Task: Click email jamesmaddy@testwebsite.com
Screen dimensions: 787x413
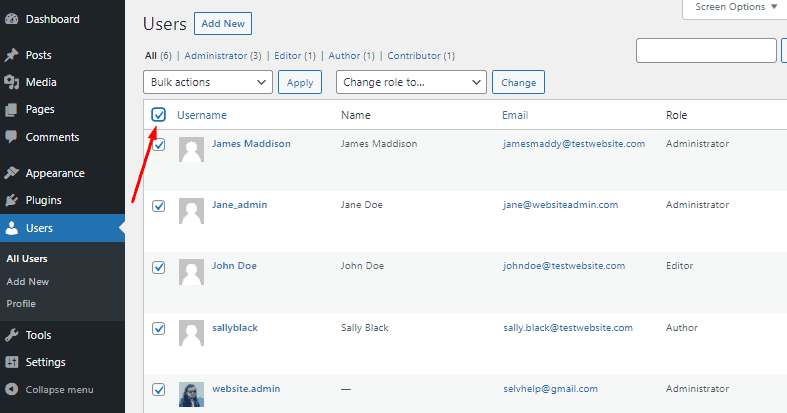Action: tap(574, 144)
